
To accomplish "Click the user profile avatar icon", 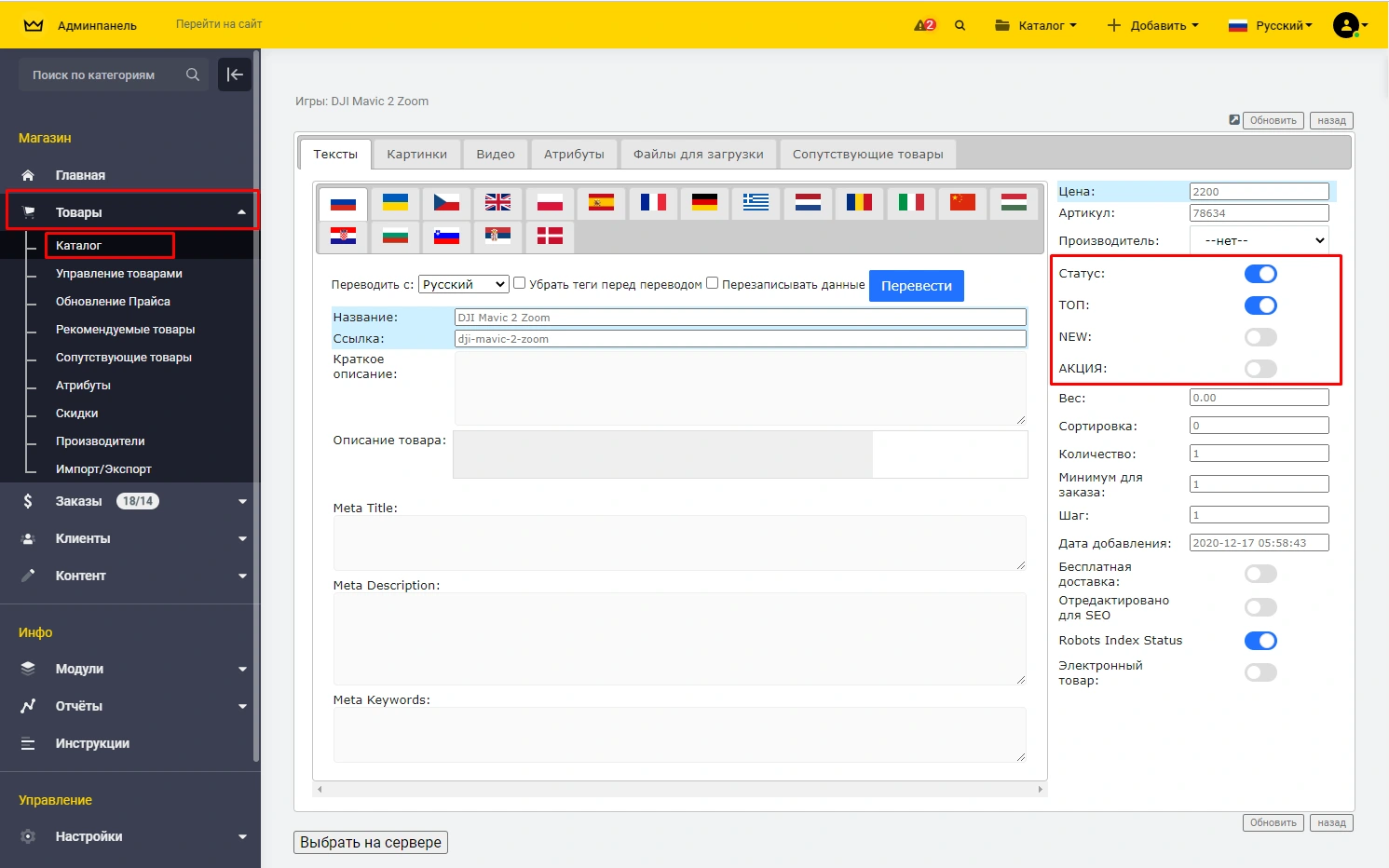I will 1345,25.
